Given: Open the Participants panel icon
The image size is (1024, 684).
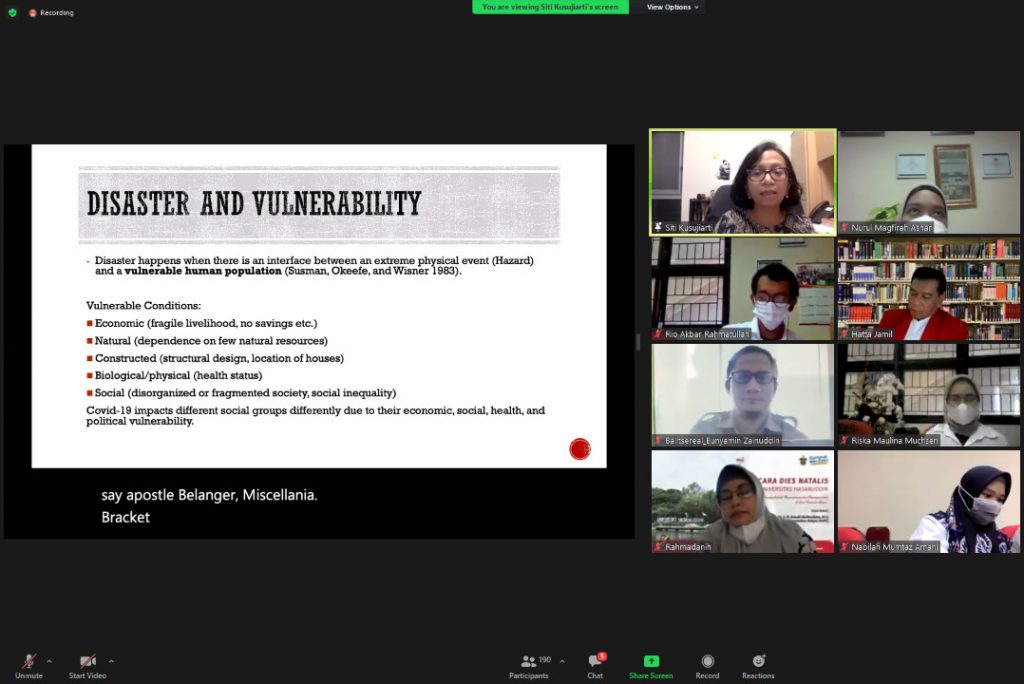Looking at the screenshot, I should click(527, 661).
